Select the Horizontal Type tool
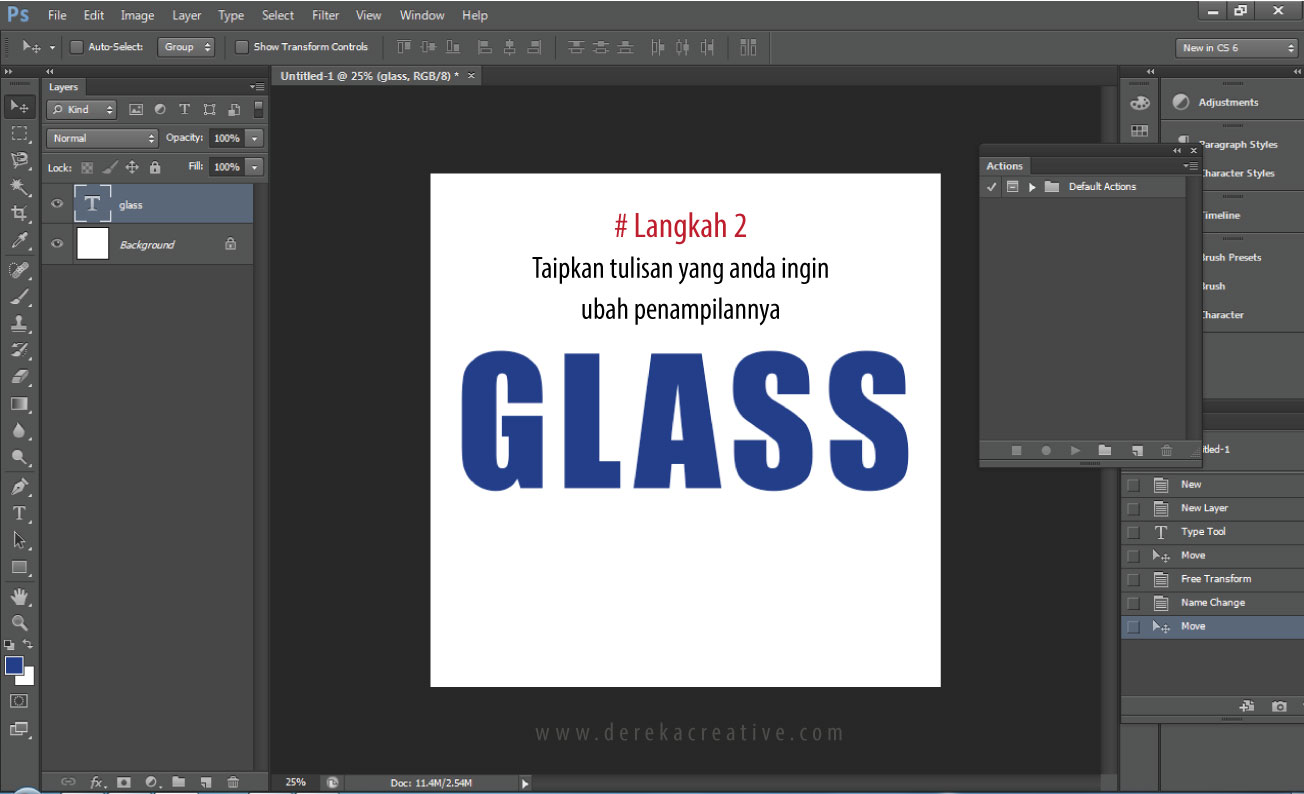1304x794 pixels. point(19,513)
